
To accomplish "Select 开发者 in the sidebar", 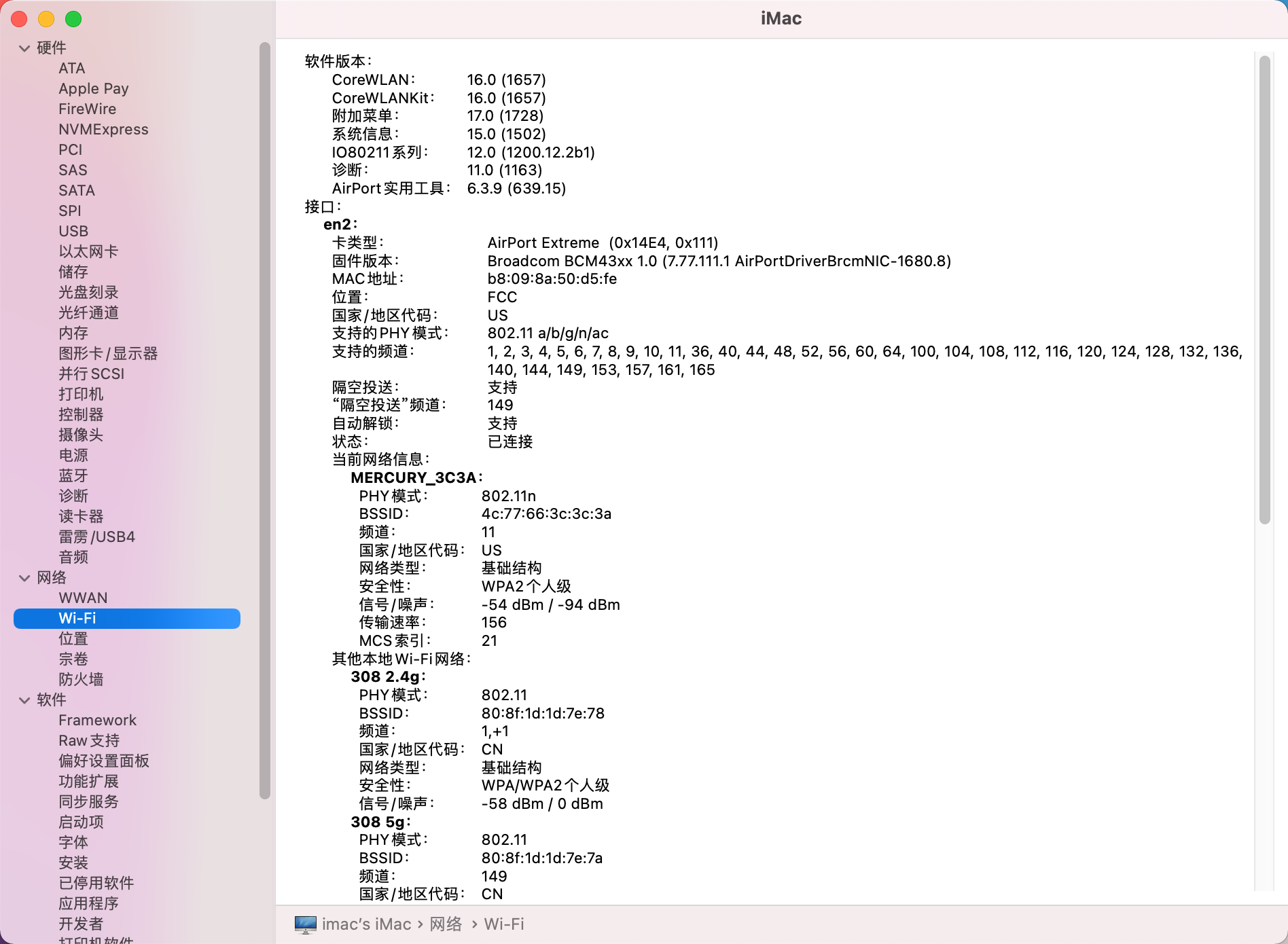I will point(81,924).
